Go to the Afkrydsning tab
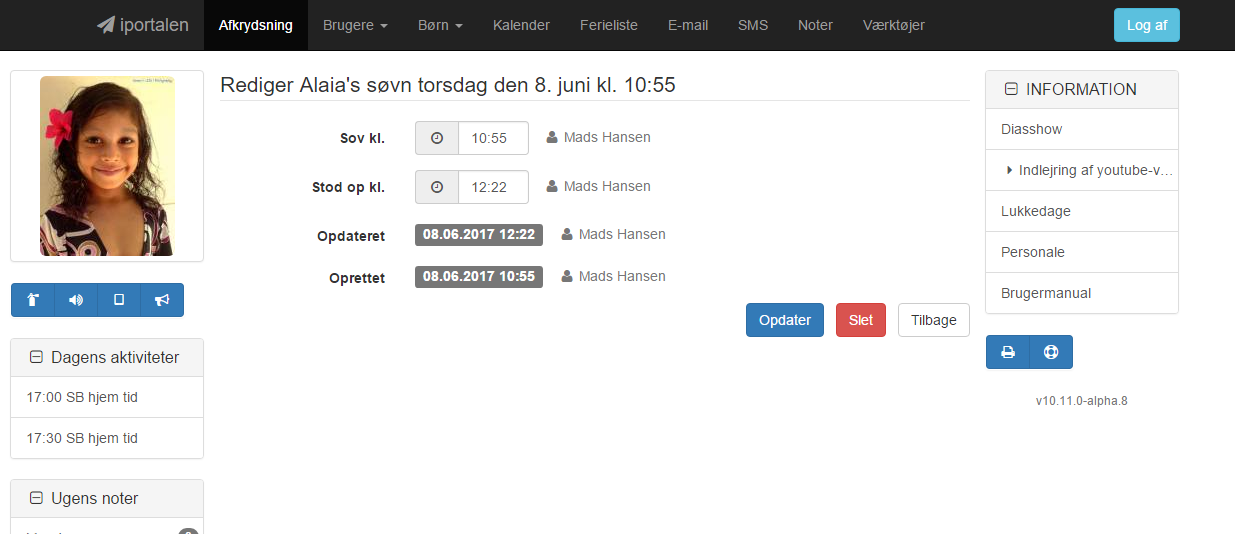 256,25
